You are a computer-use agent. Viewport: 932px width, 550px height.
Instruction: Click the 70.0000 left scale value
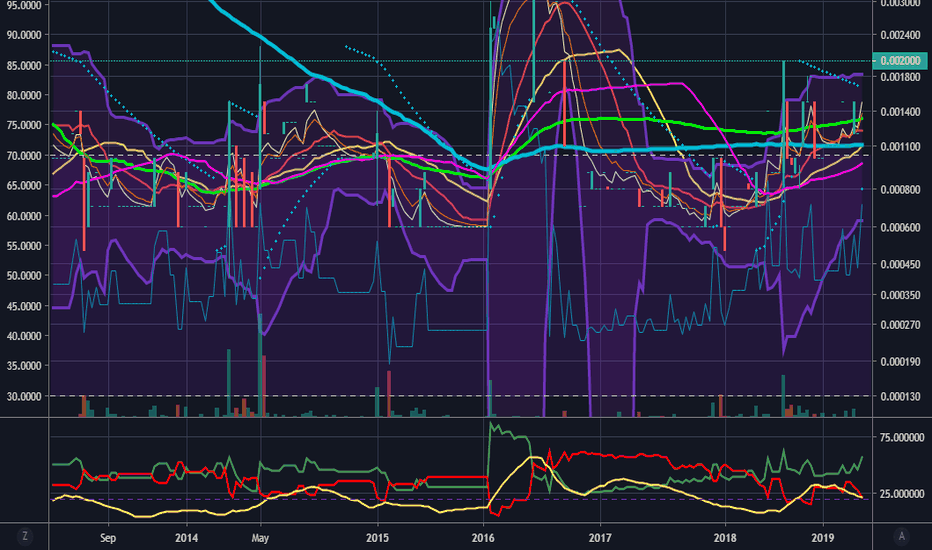[24, 156]
